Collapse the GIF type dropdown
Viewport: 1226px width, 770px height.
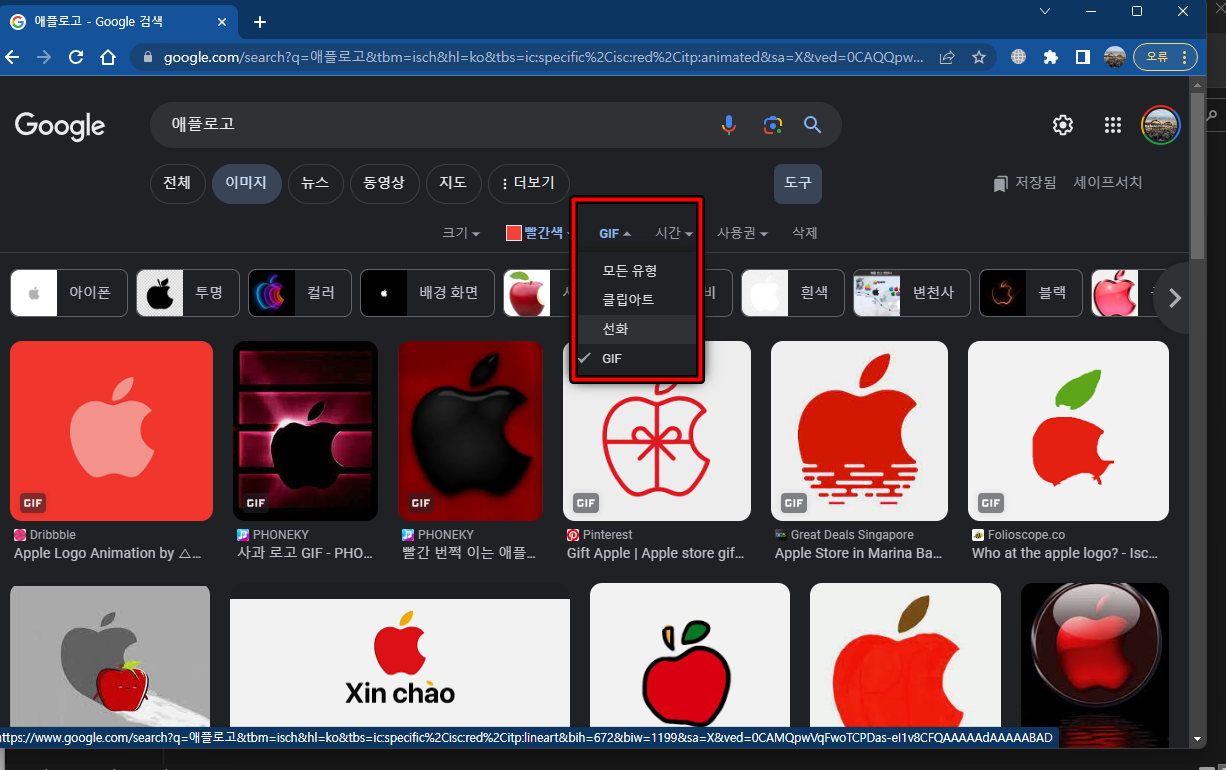pos(615,233)
